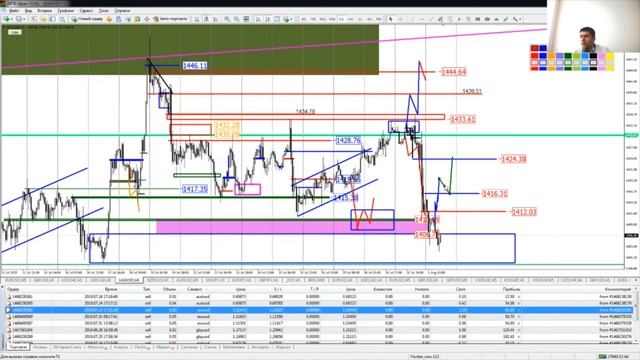
Task: Expand the indicators dropdown arrow
Action: point(291,19)
